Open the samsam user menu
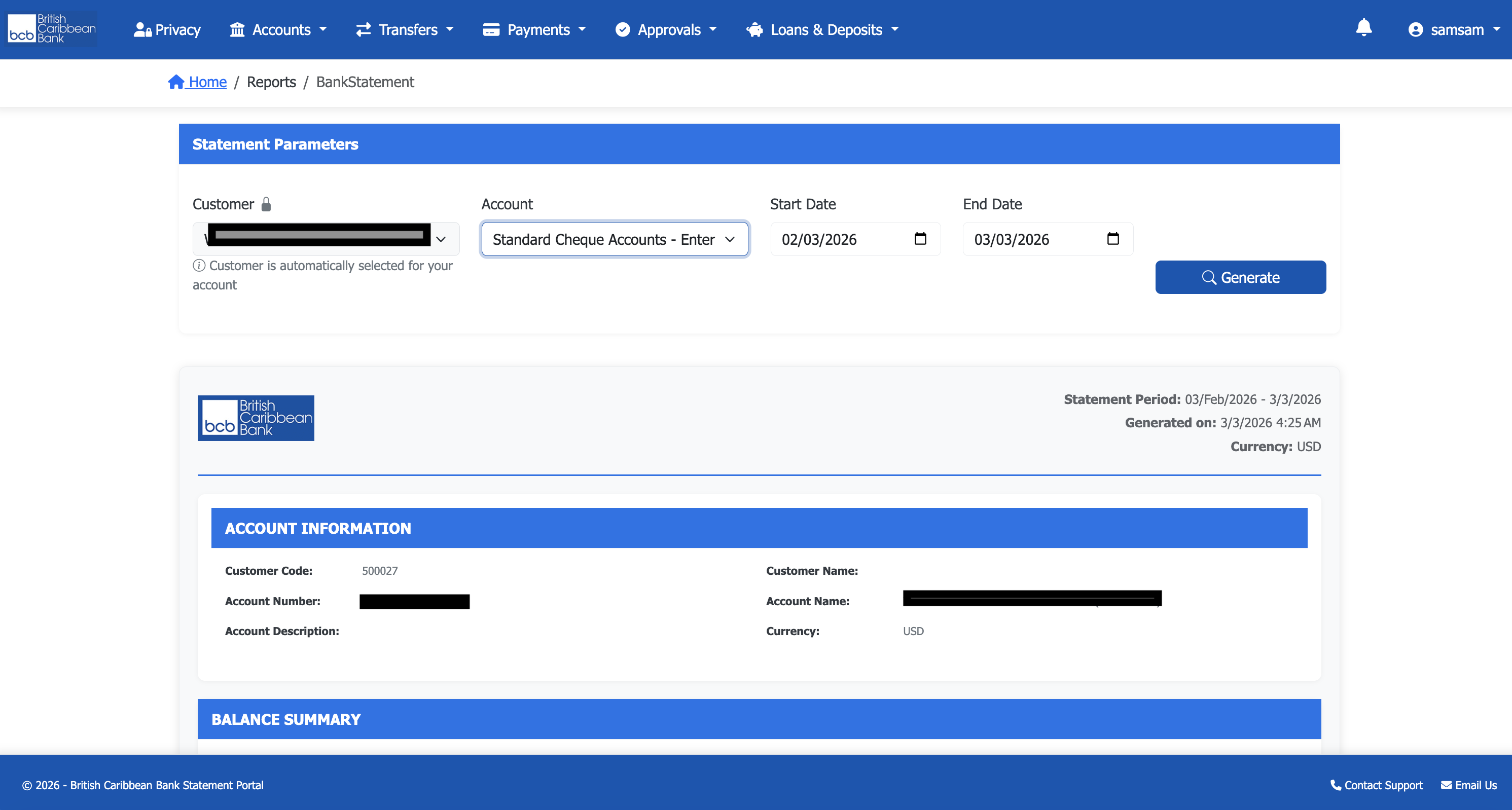 point(1457,30)
